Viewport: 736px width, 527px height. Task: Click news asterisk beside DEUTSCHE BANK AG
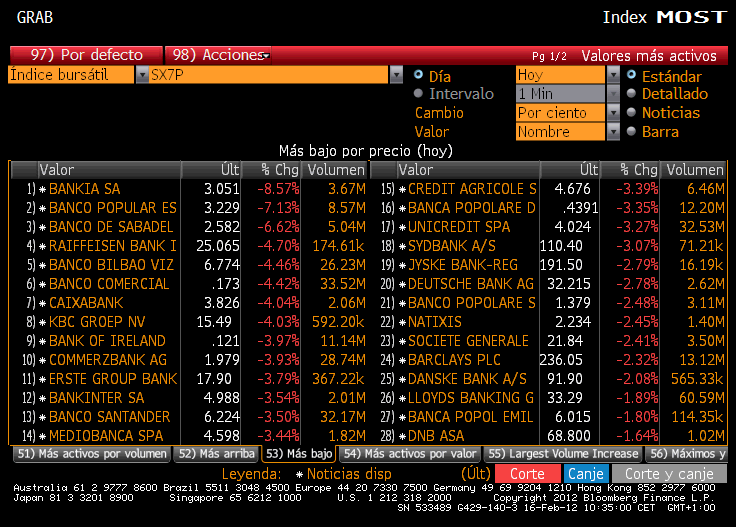[x=402, y=284]
